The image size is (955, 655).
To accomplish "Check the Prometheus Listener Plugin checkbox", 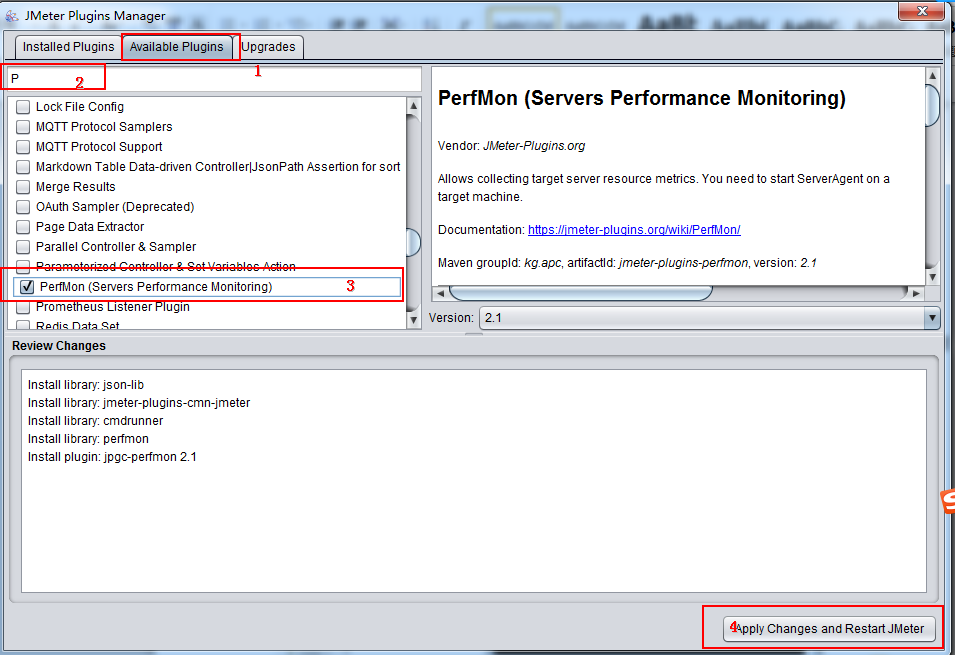I will point(23,307).
